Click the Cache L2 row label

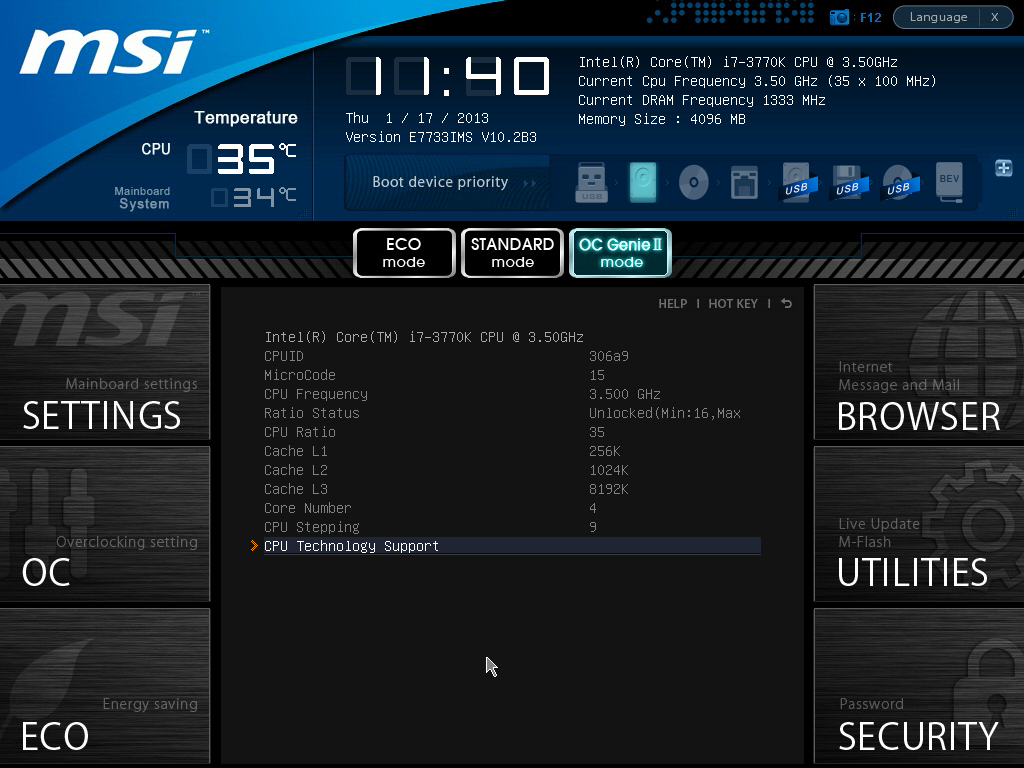(x=296, y=470)
